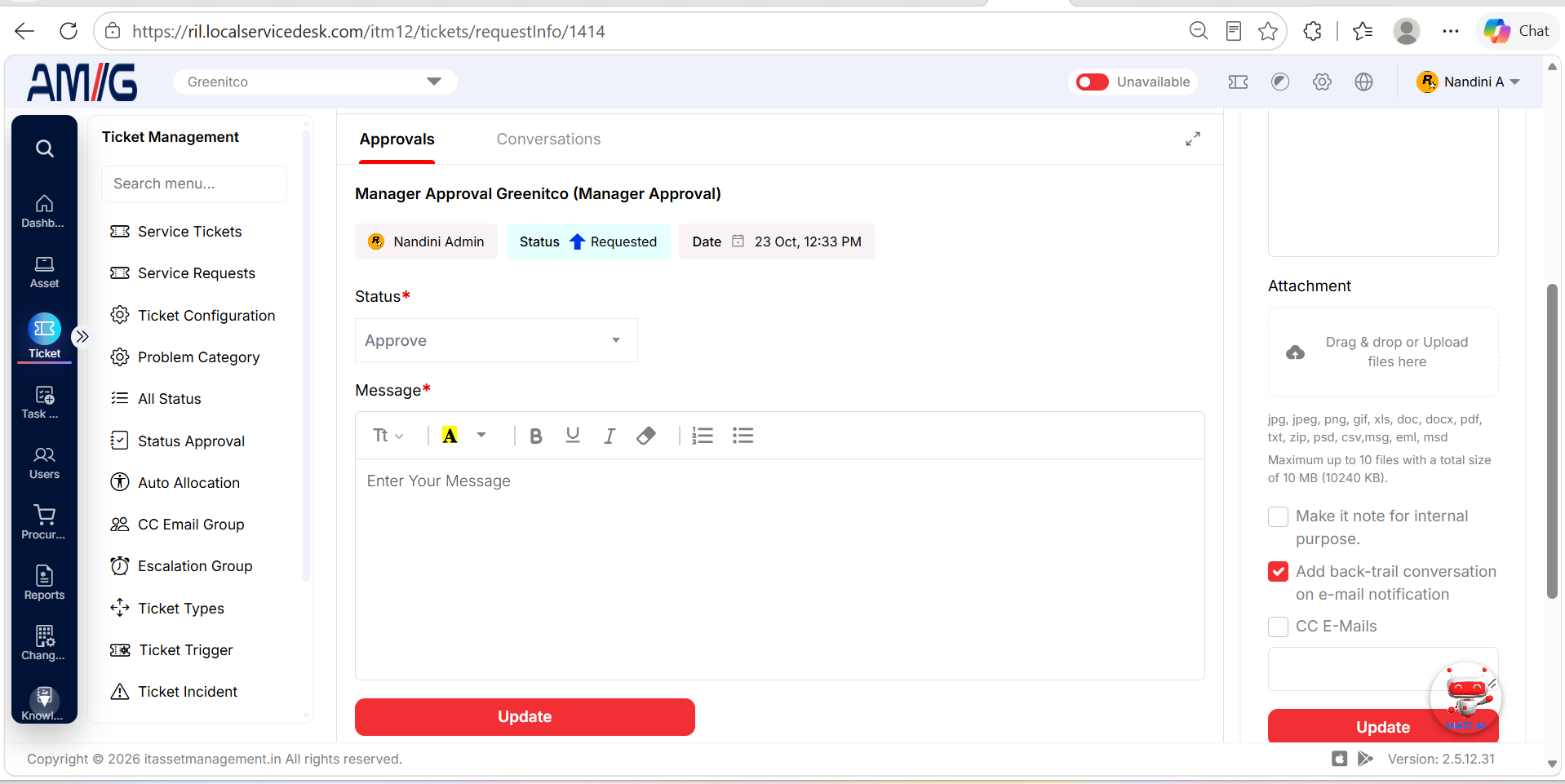Select the yellow highlight color swatch
Screen dimensions: 1565x784
pos(450,436)
